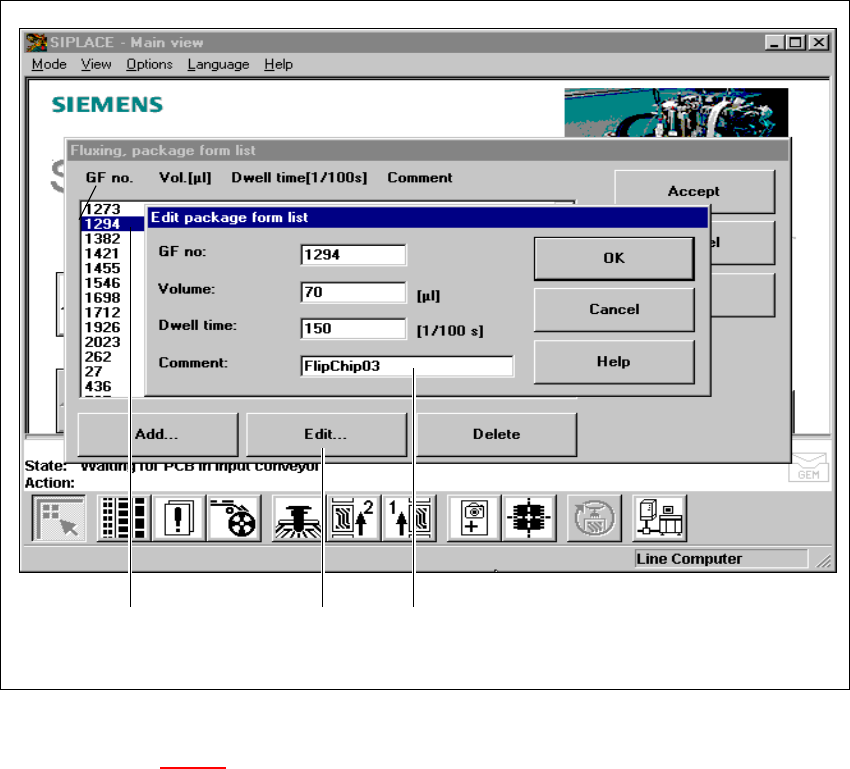Click the Comment field containing FlipChip03

coord(407,366)
